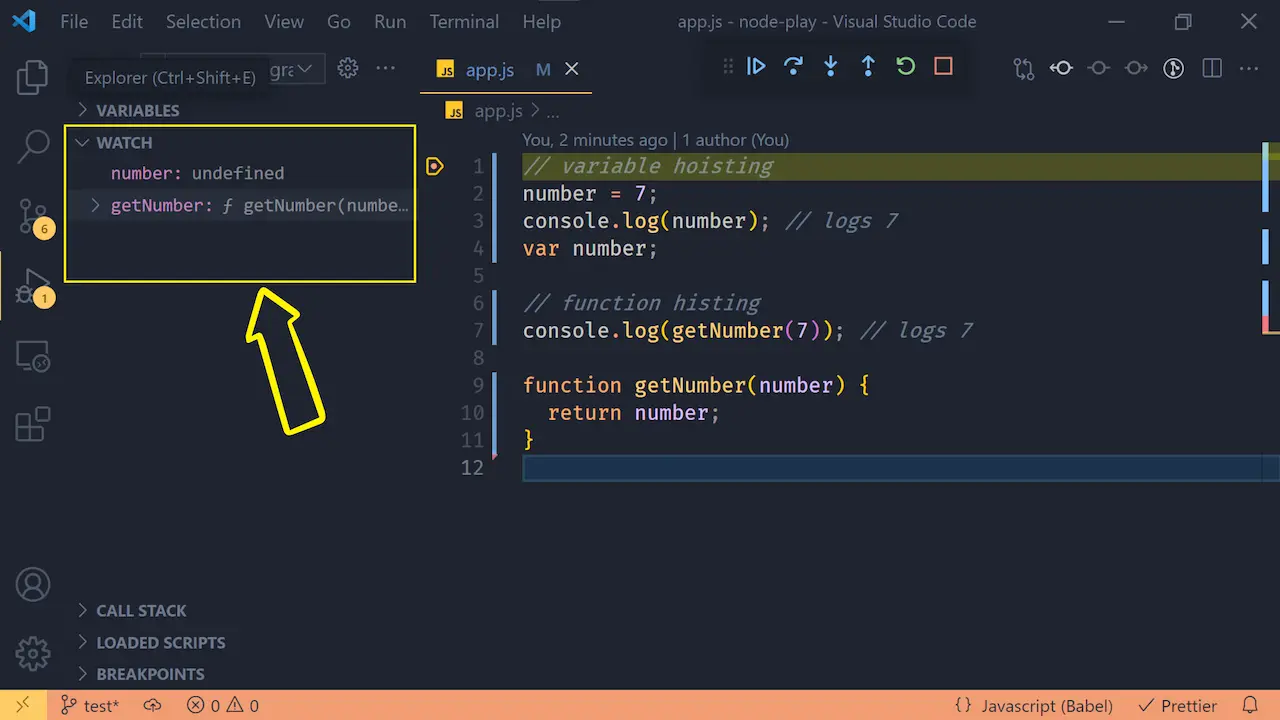Place cursor in empty line 12
The height and width of the screenshot is (720, 1280).
click(x=890, y=468)
